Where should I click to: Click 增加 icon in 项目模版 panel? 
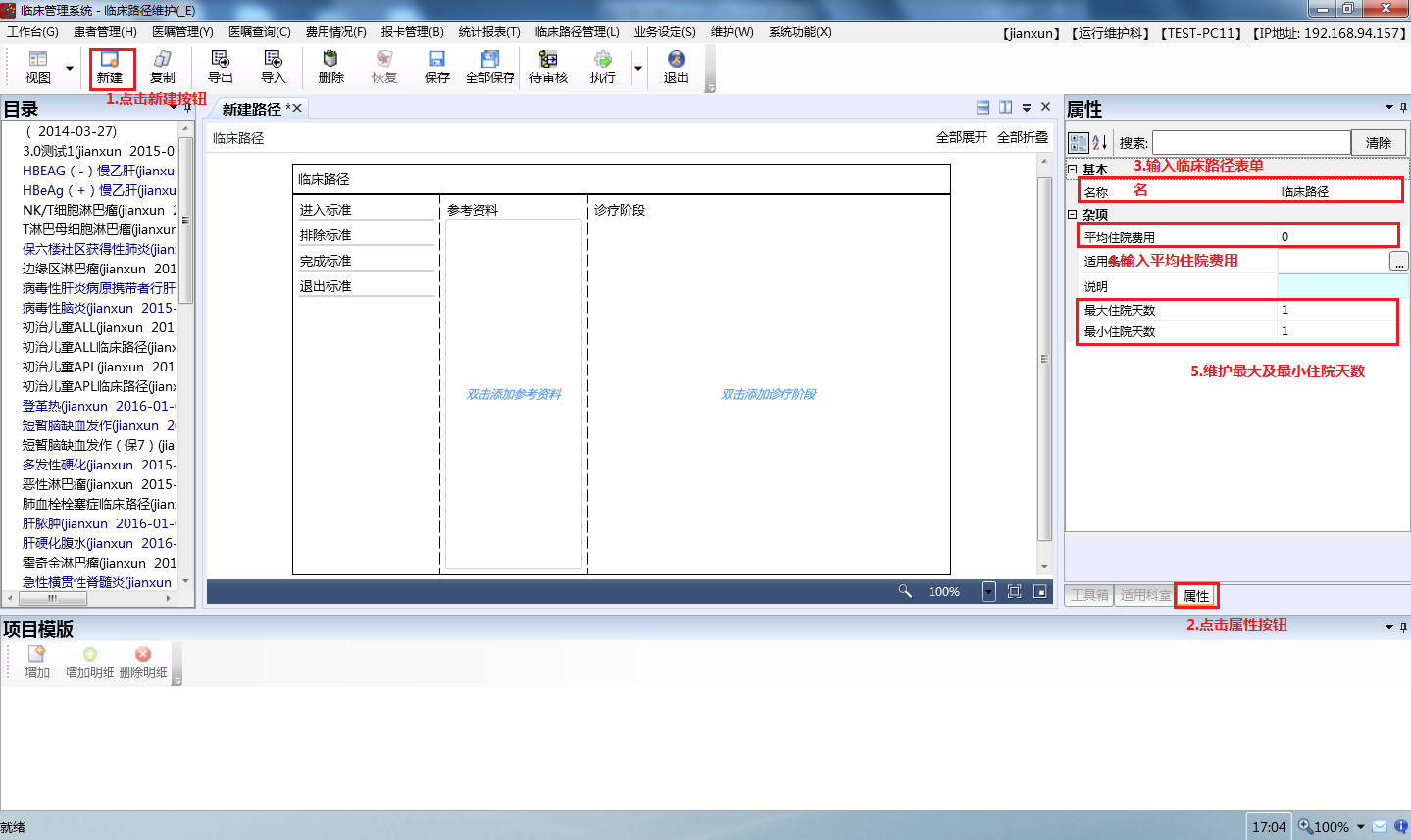coord(37,654)
